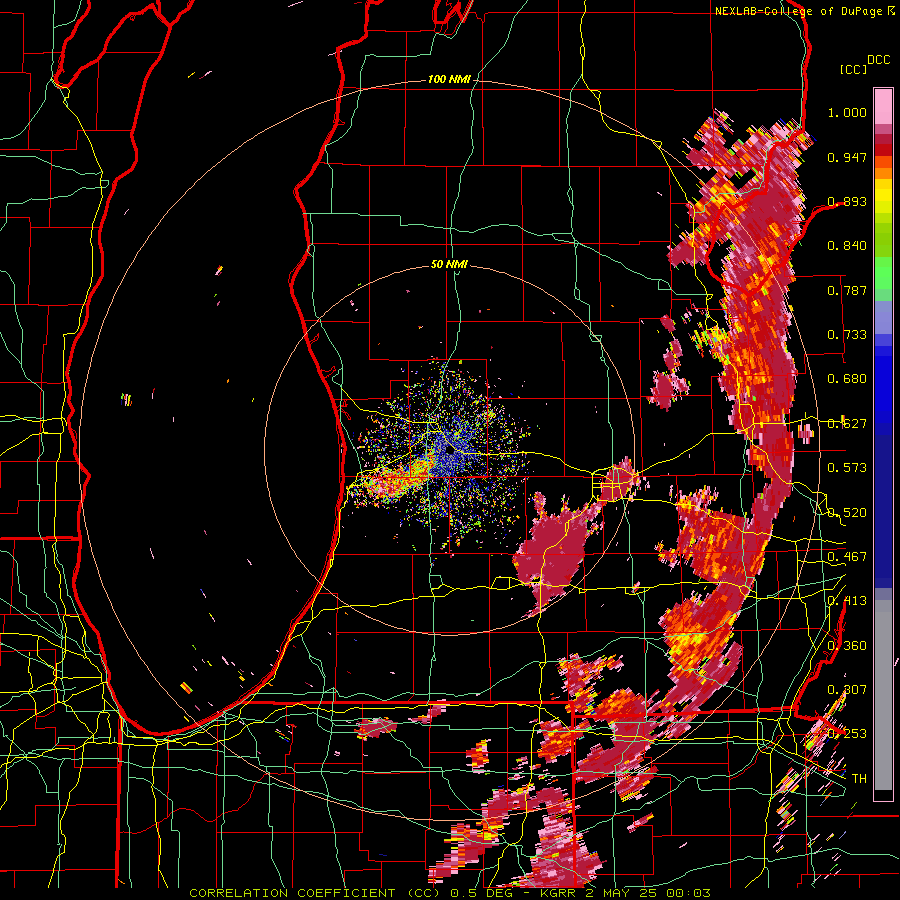
Task: Select the 0.787 scale value
Action: pyautogui.click(x=847, y=290)
